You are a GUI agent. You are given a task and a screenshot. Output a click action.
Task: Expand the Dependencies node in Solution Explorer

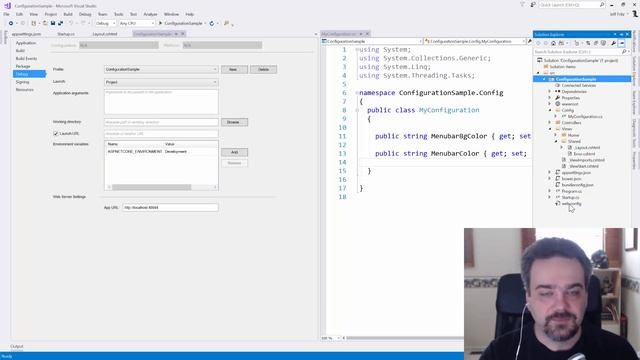(x=550, y=91)
